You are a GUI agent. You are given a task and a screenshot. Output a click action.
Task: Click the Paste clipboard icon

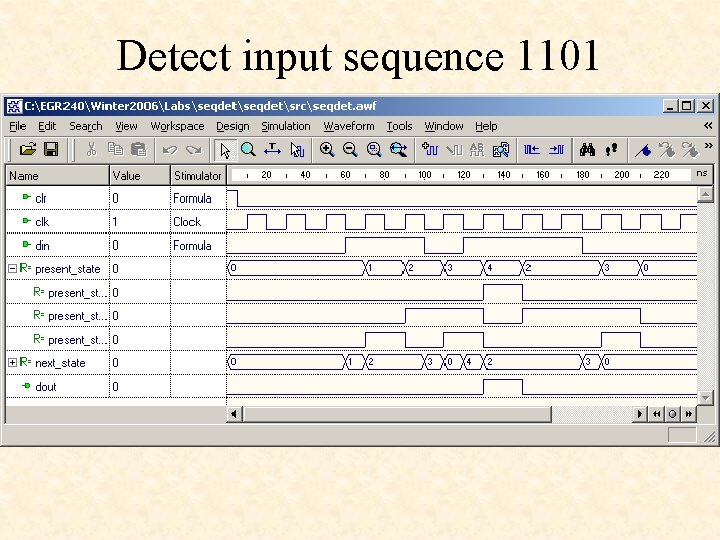click(138, 149)
